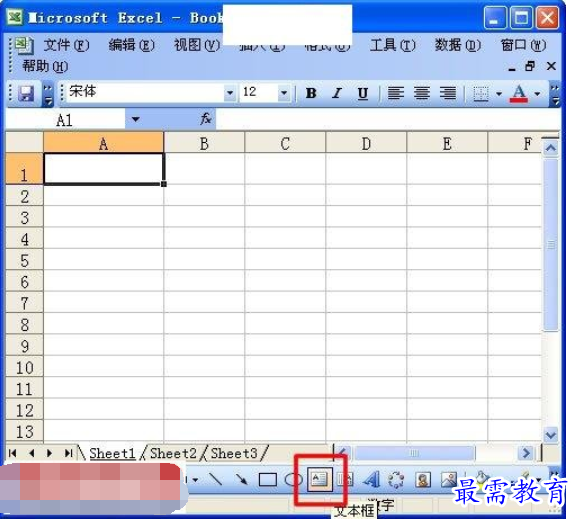Select the Oval drawing tool

(x=293, y=479)
